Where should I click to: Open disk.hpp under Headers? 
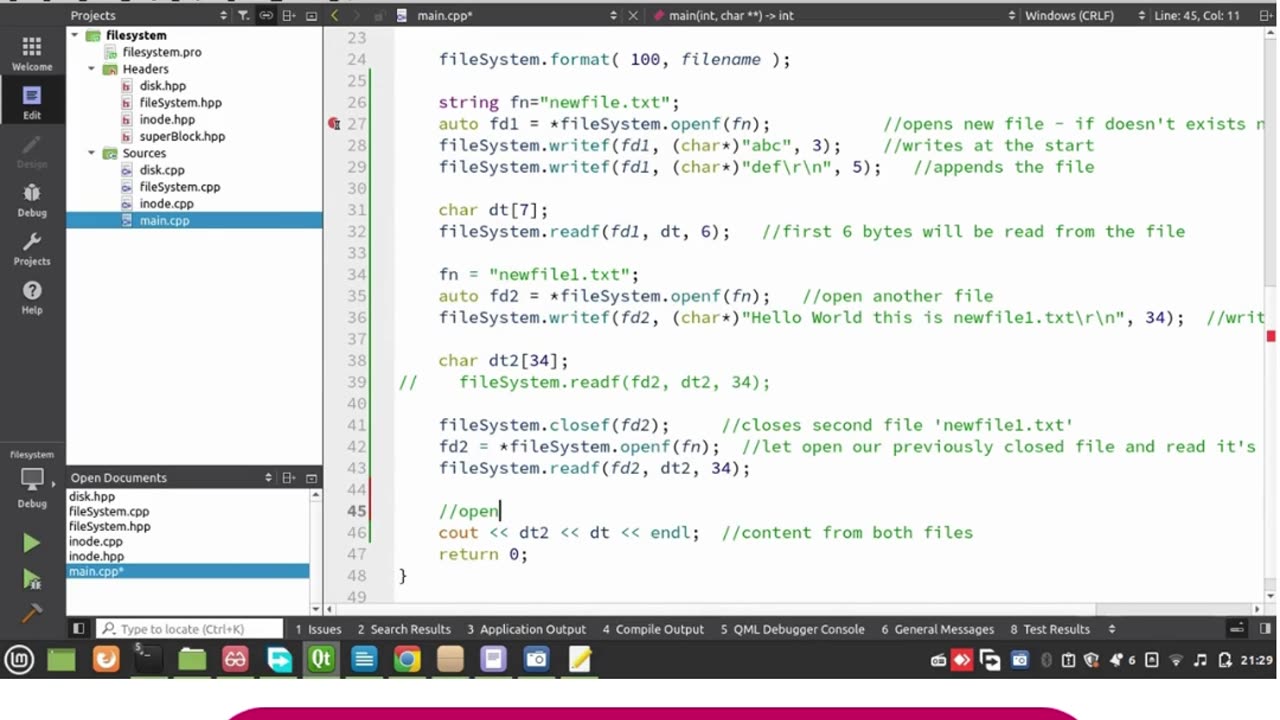[x=163, y=86]
